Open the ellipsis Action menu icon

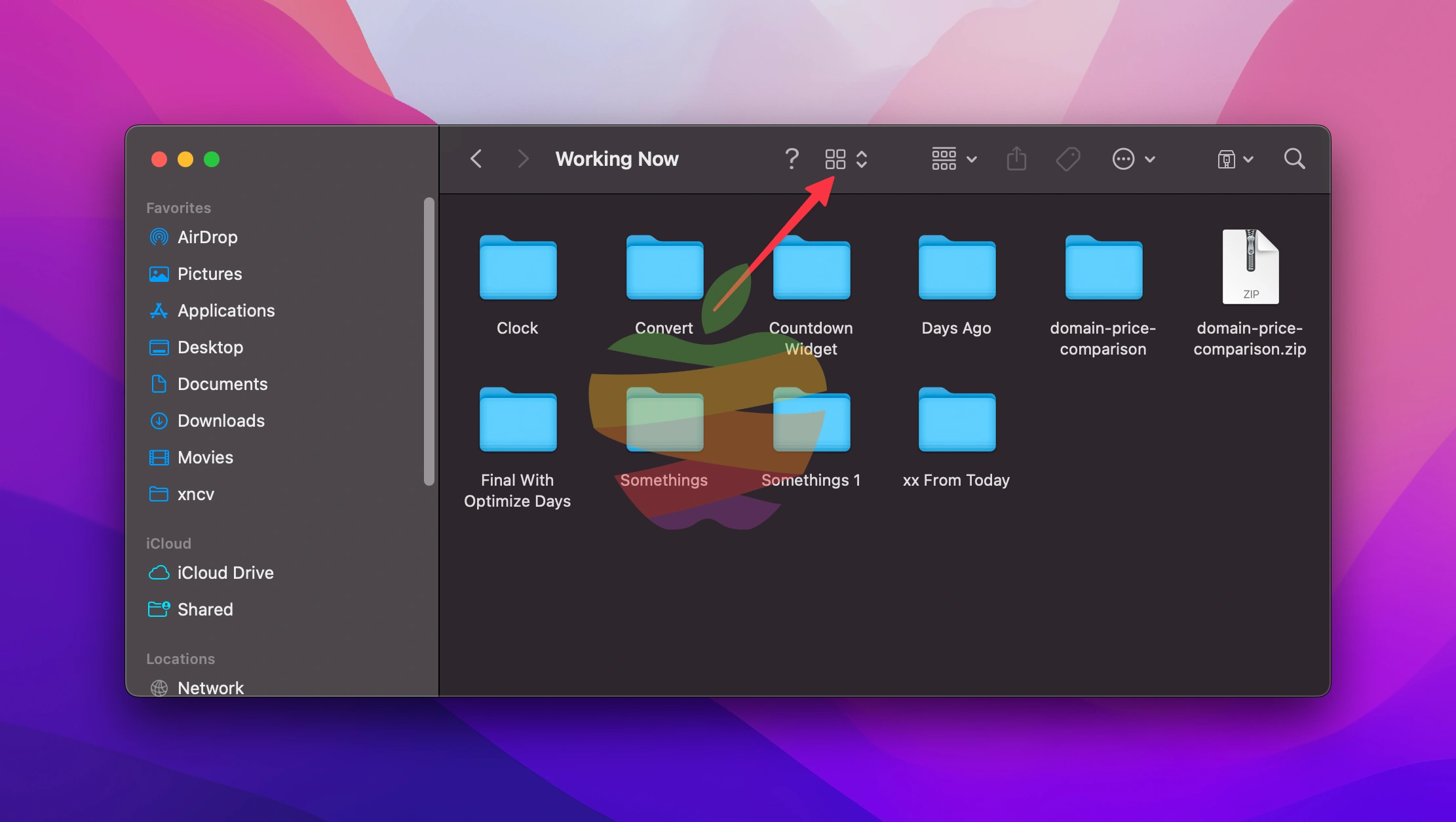click(x=1123, y=159)
